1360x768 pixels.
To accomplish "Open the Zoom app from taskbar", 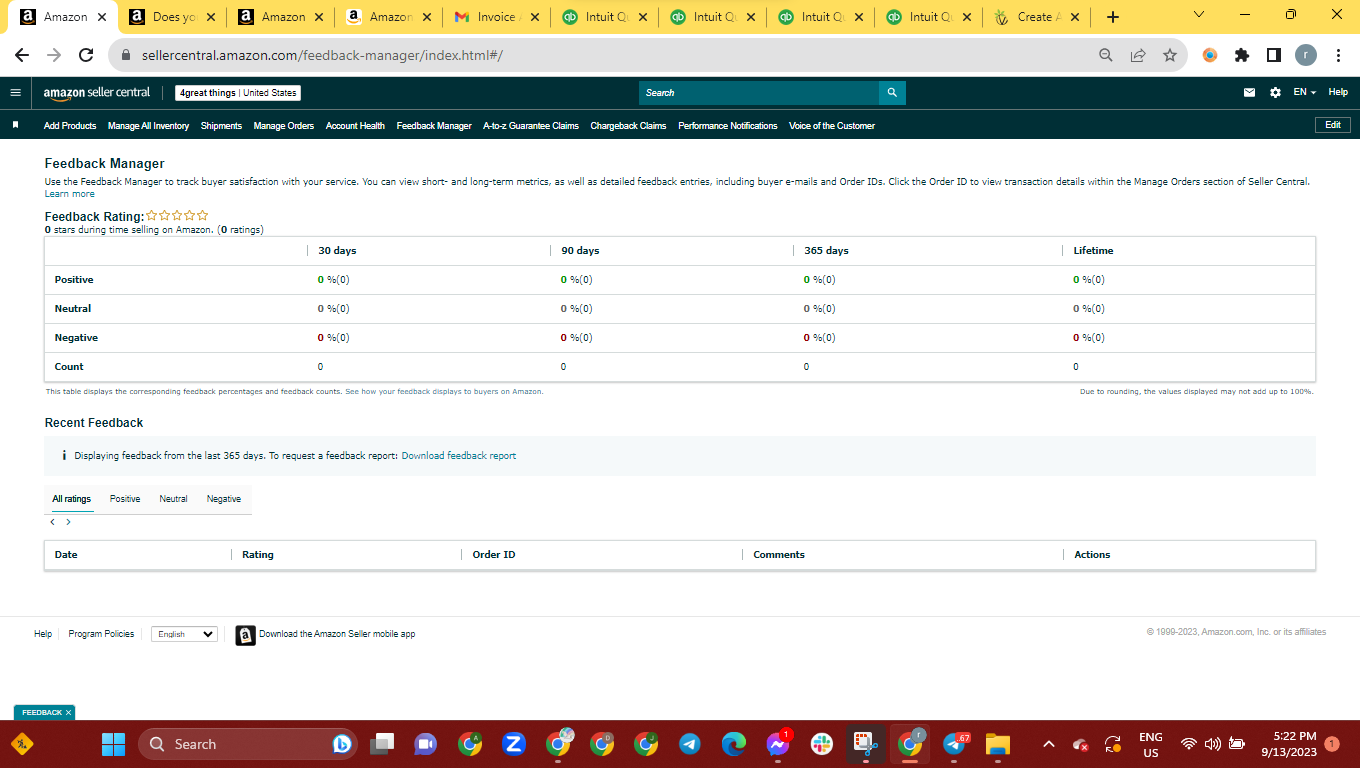I will [514, 744].
